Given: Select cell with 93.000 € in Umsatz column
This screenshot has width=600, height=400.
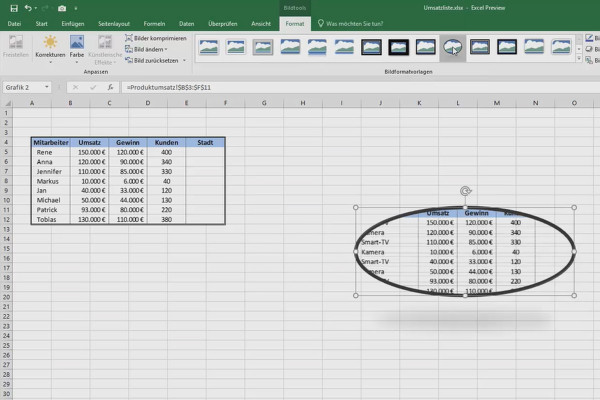Looking at the screenshot, I should click(90, 210).
